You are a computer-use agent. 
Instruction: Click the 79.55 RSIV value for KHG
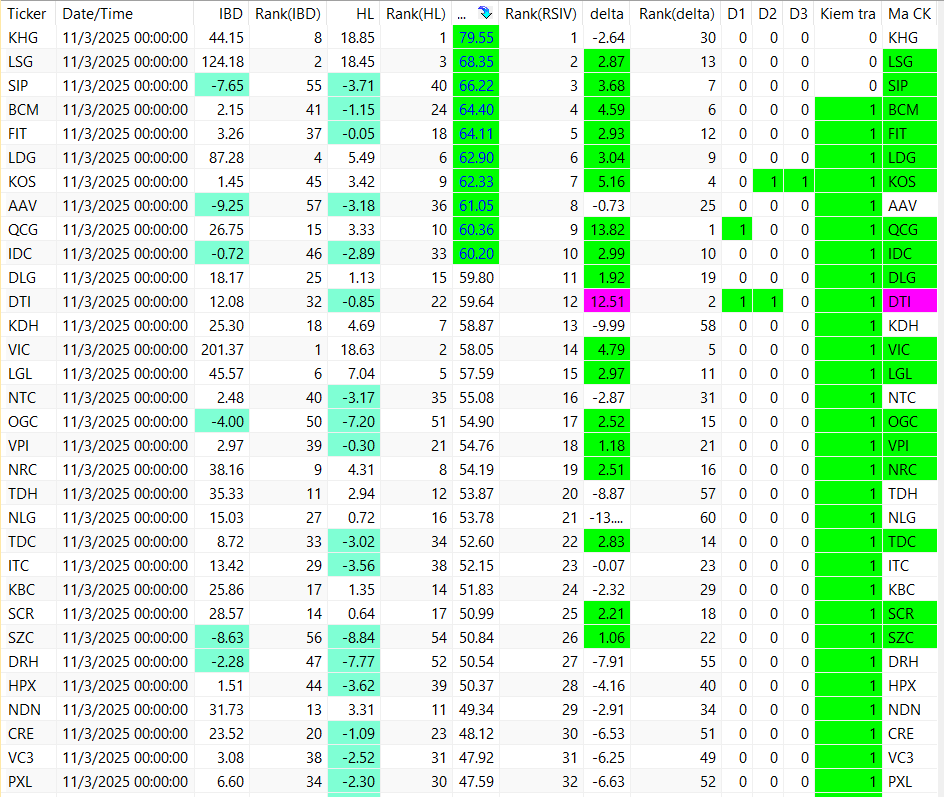476,38
